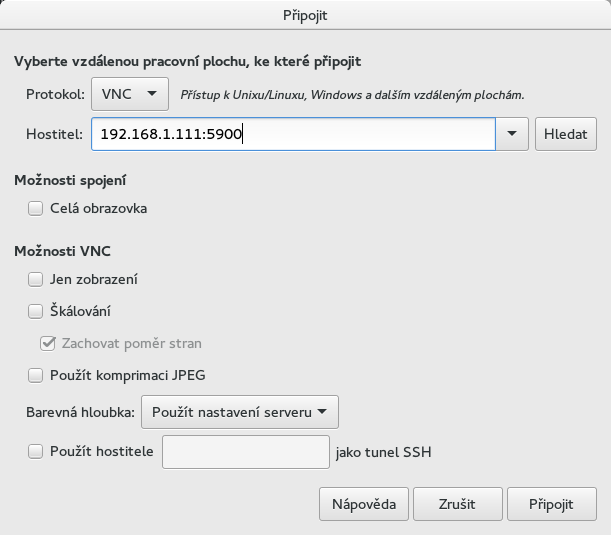Click the Škálování label text

click(x=80, y=312)
